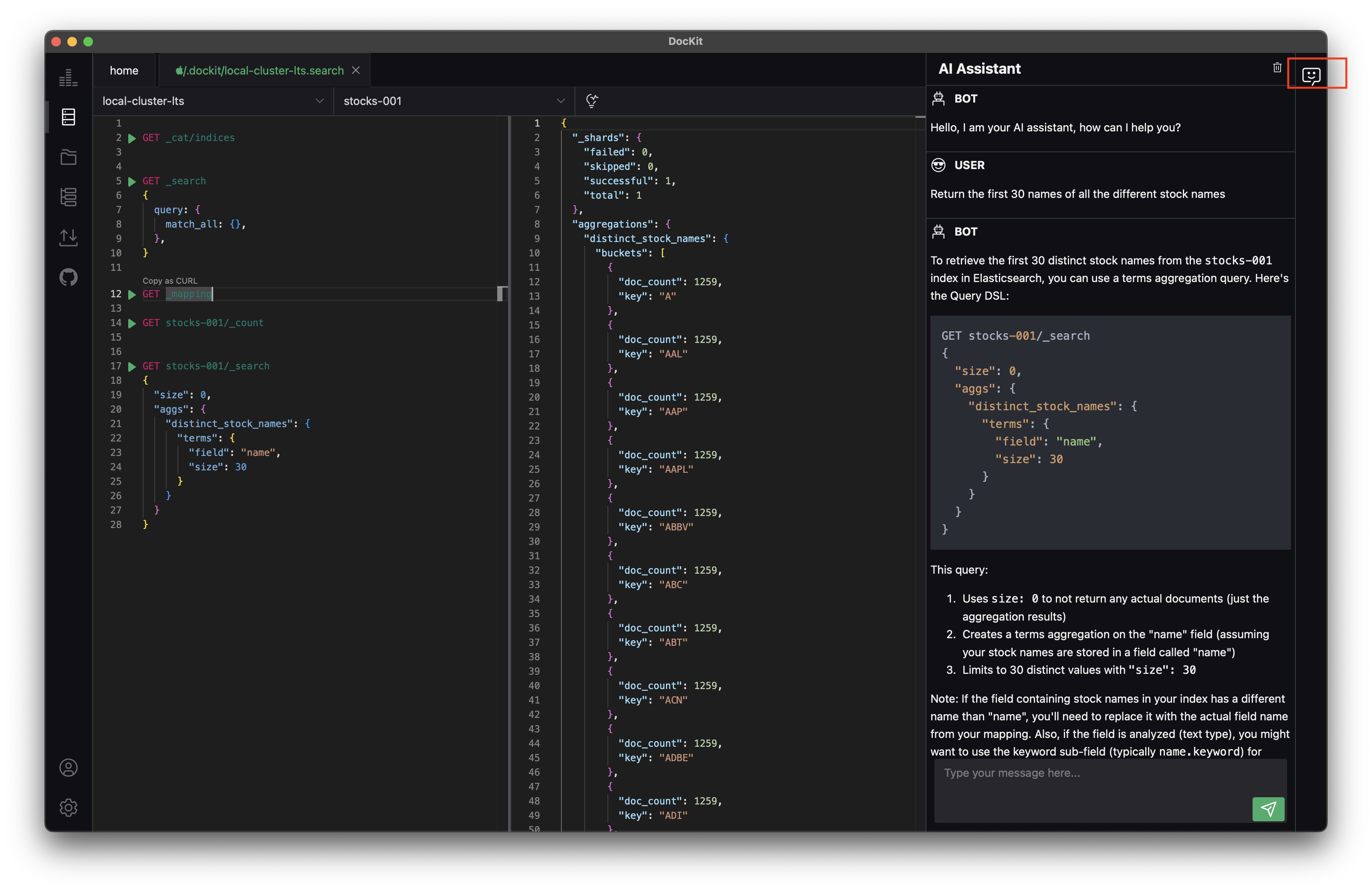Click the import/export arrows icon in sidebar
Screen dimensions: 1372x891
(68, 238)
